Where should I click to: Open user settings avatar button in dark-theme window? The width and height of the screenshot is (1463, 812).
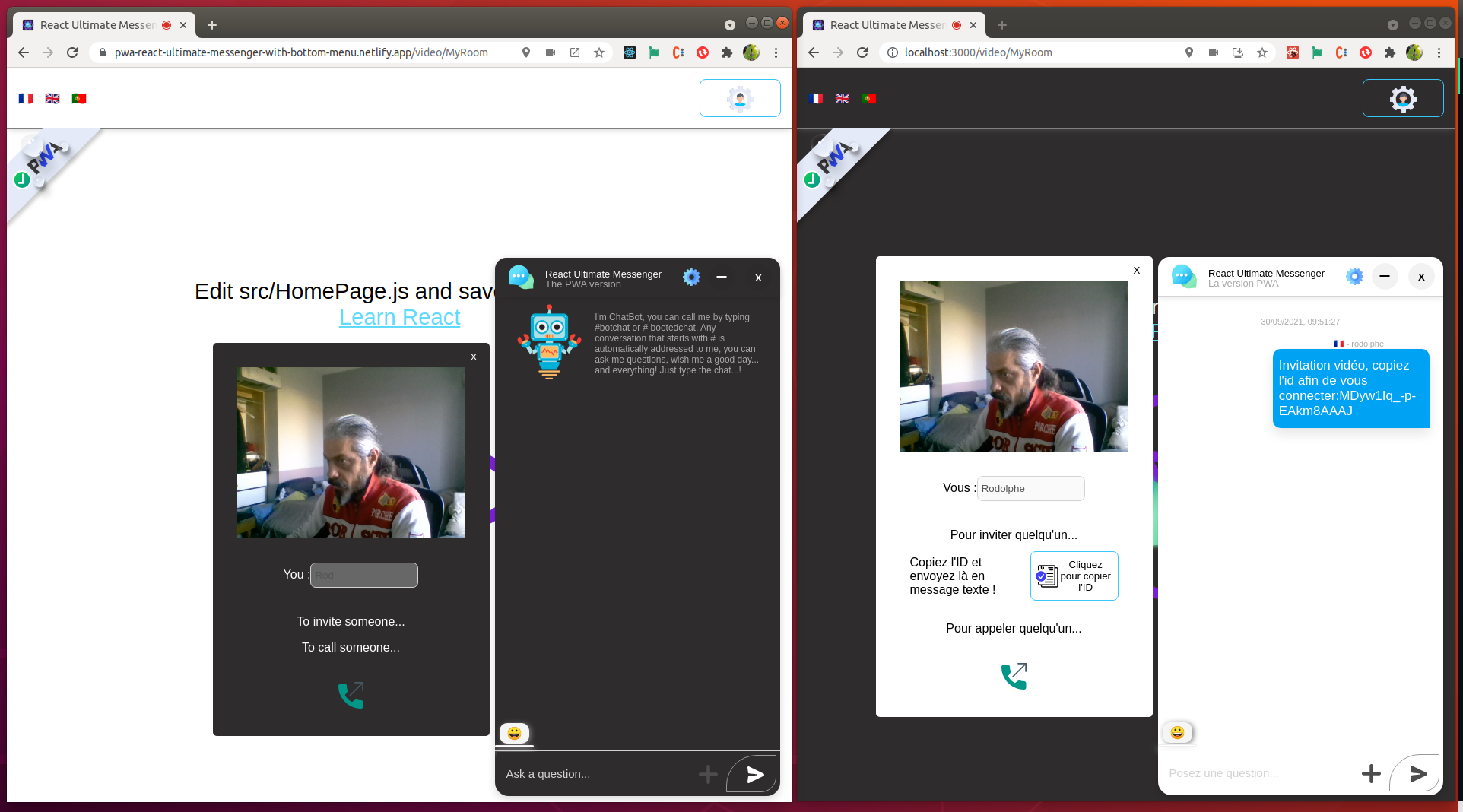[x=1402, y=99]
